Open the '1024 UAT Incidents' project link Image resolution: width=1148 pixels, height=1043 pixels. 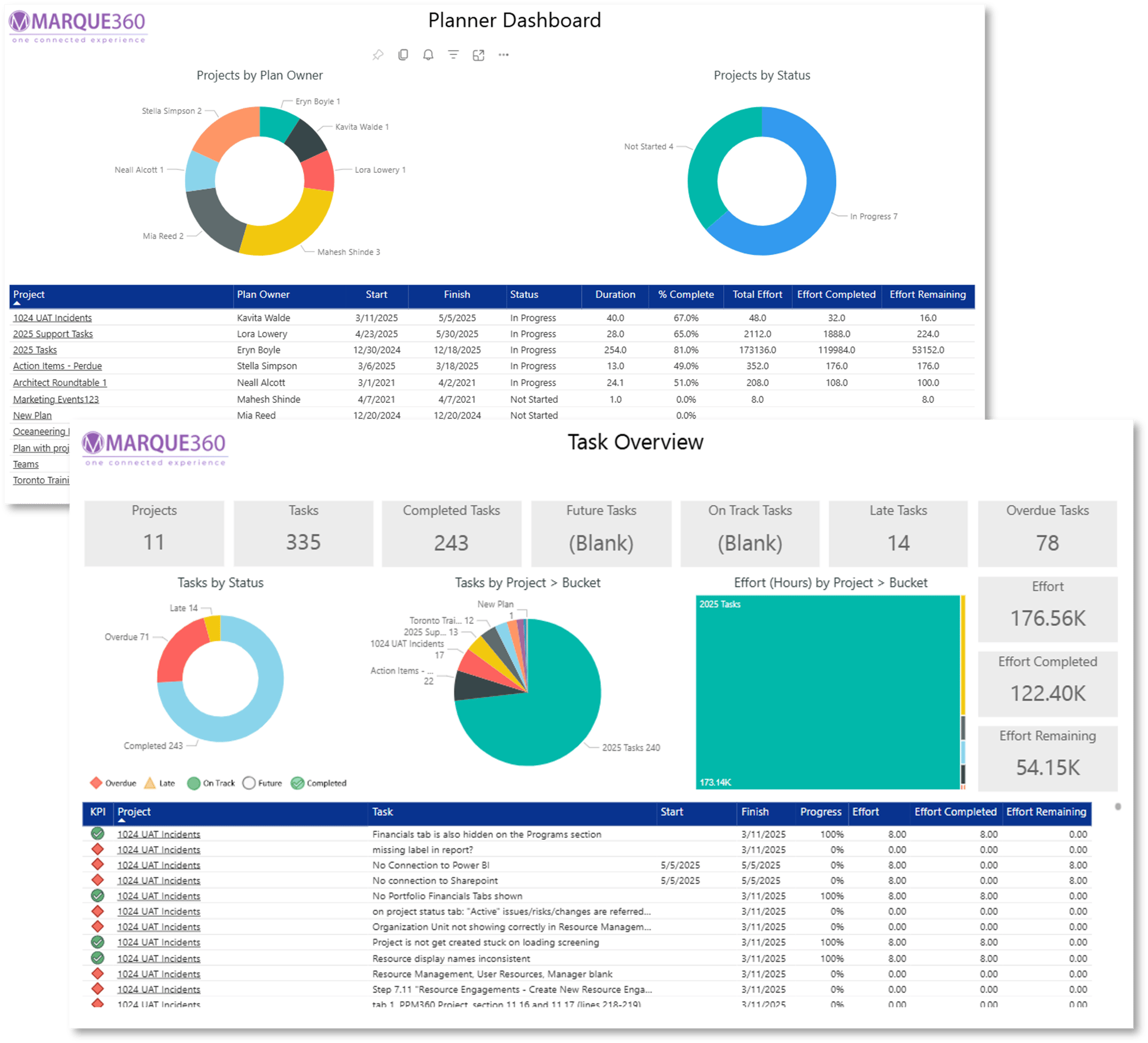(52, 317)
